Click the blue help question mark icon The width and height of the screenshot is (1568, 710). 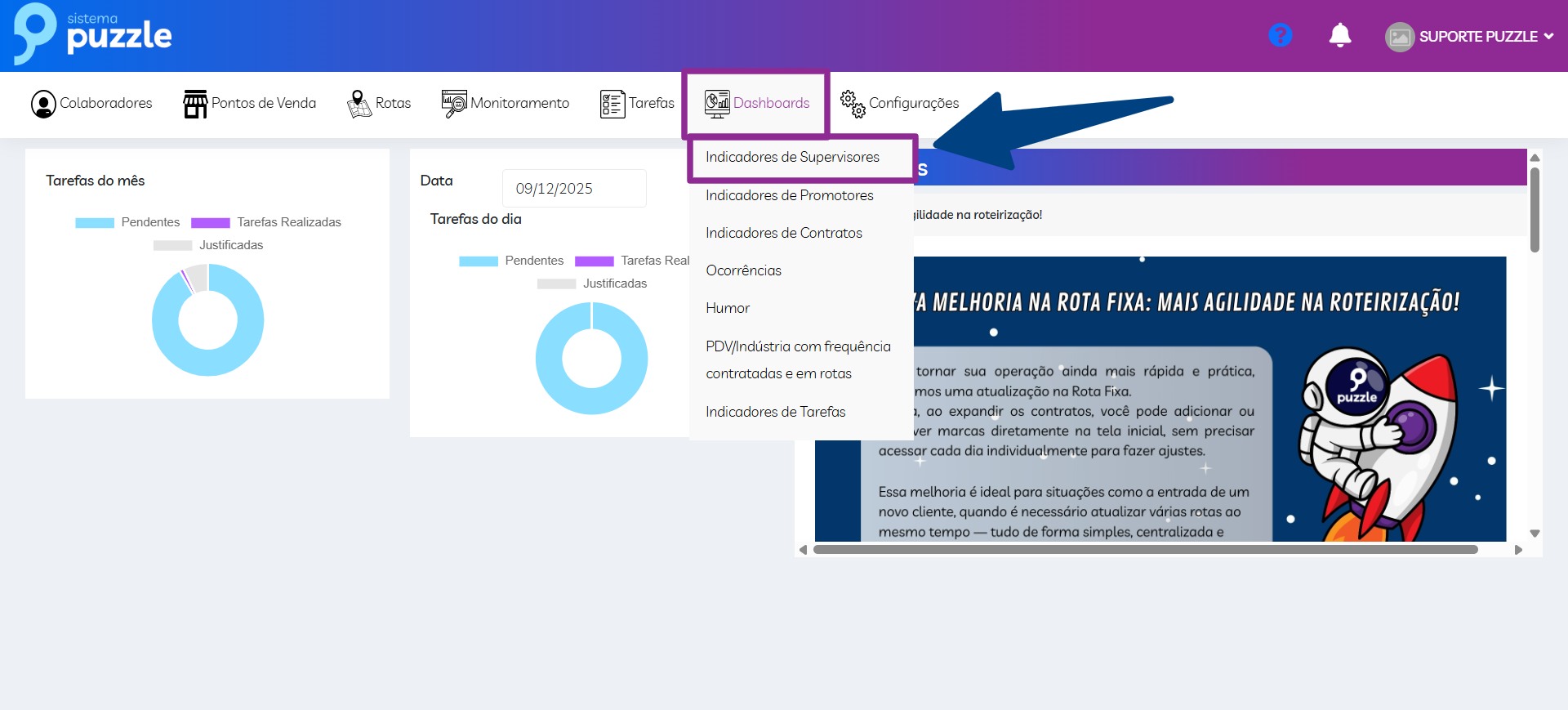[1280, 36]
